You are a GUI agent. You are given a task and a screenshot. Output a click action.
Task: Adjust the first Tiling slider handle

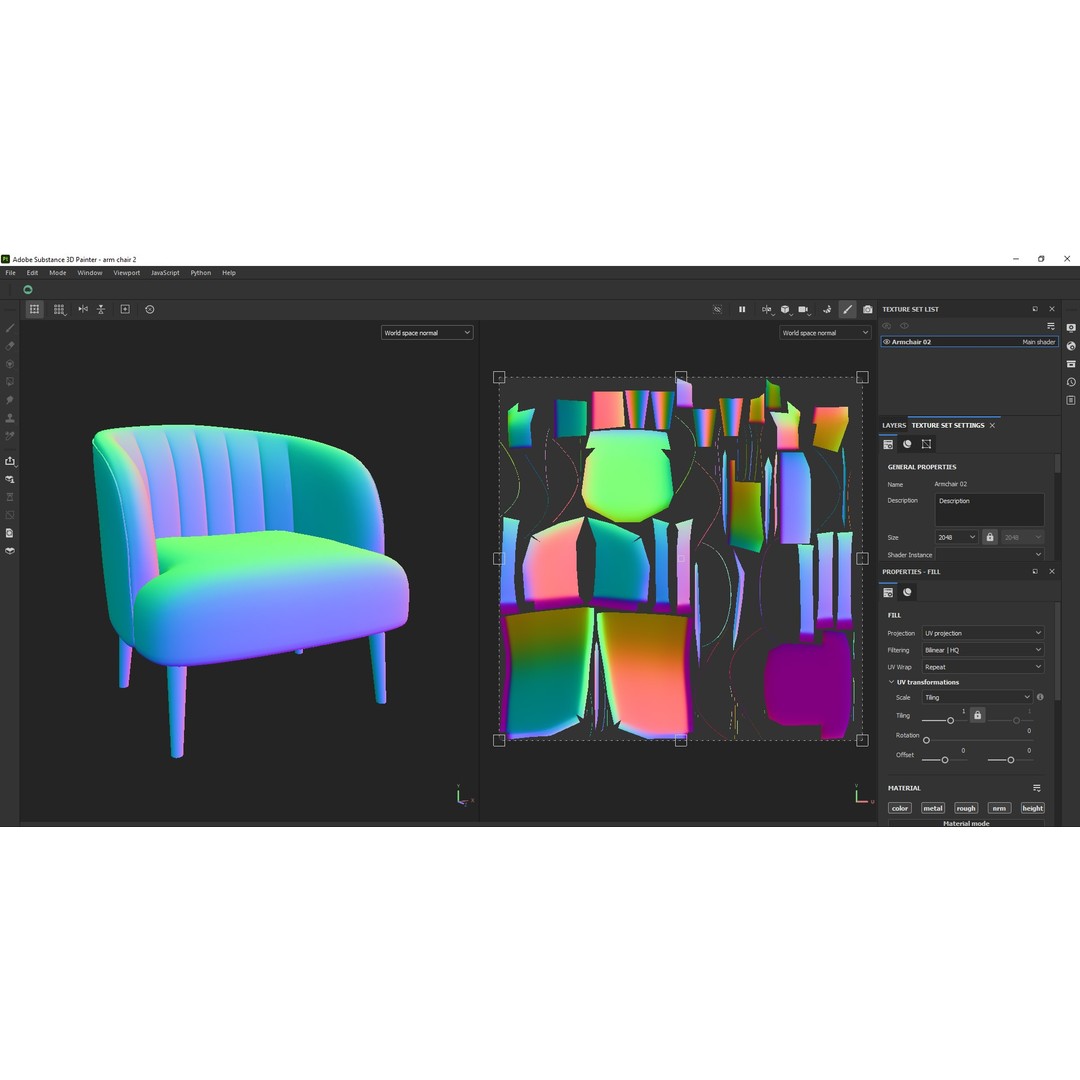tap(951, 720)
